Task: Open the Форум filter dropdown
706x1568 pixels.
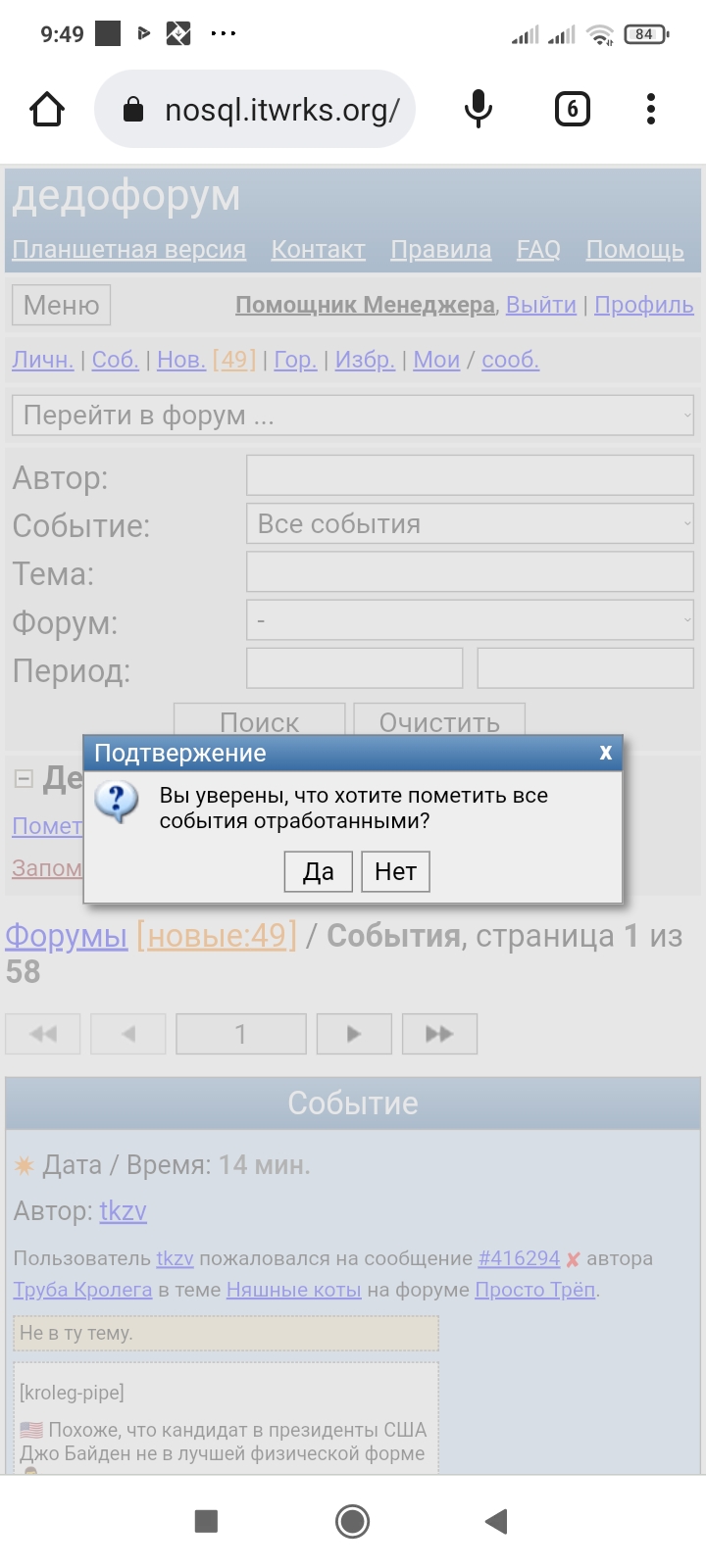Action: (470, 620)
